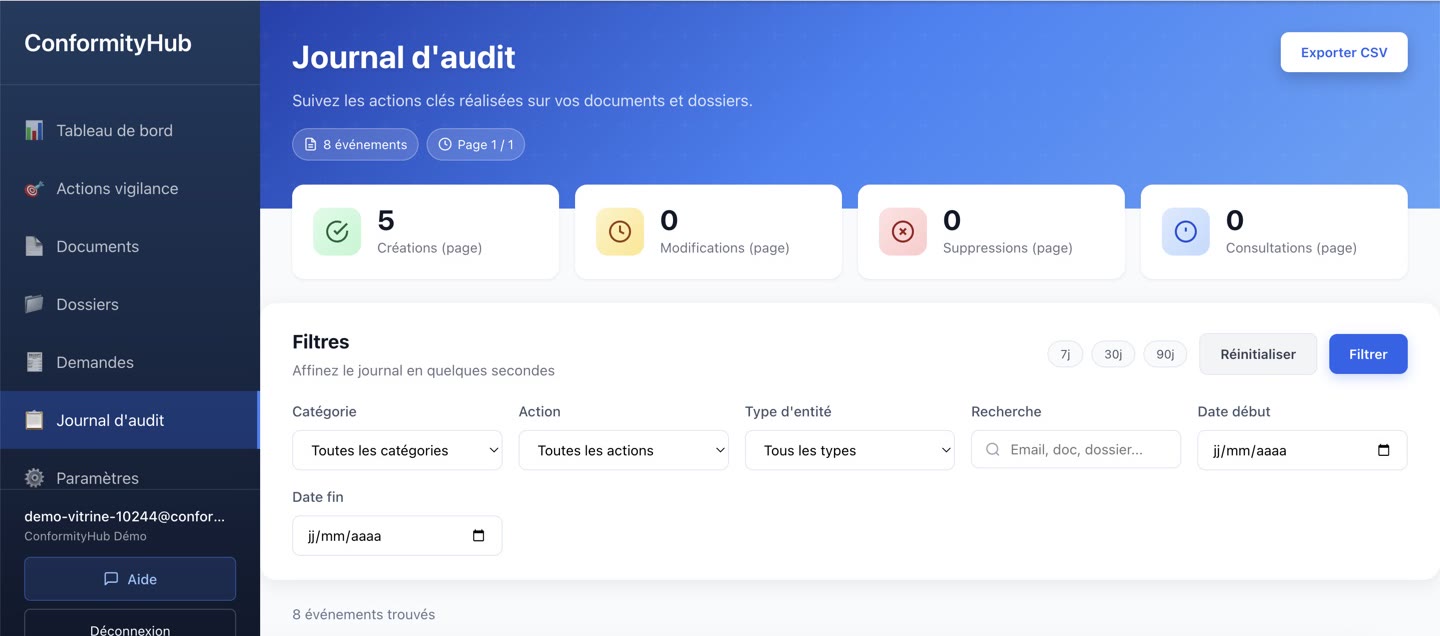Click the chat bubble icon on Aide

(x=111, y=579)
